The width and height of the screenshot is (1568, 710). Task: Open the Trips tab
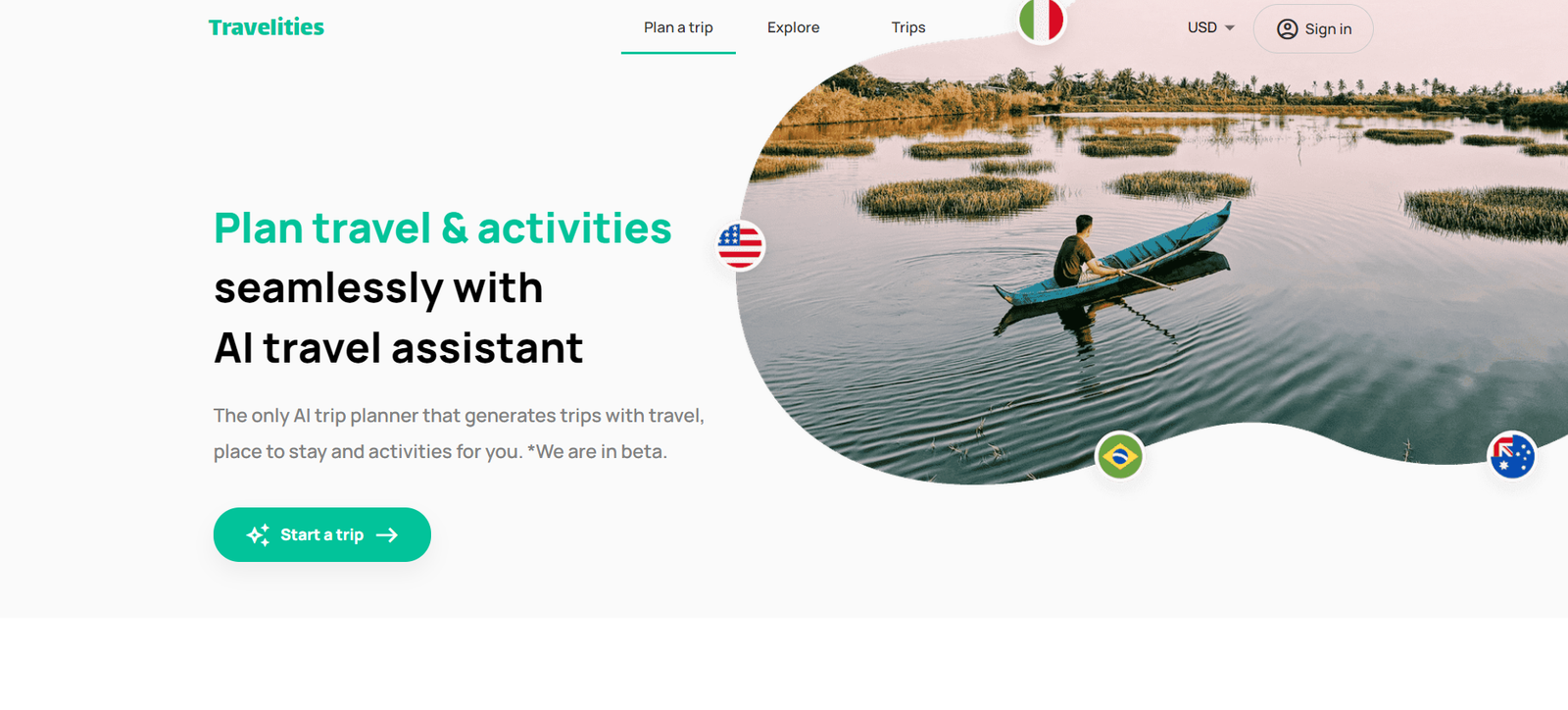(x=908, y=27)
